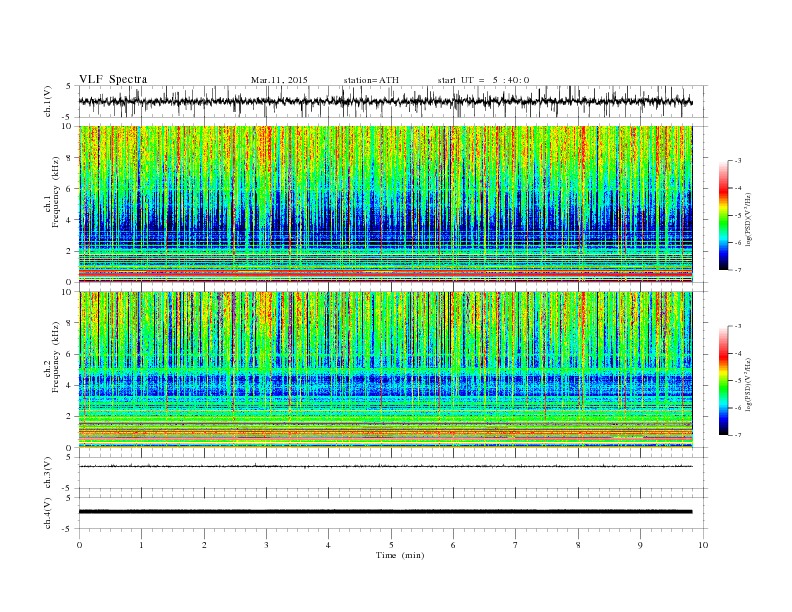Select the date text "Mar.11, 2015"
This screenshot has height=612, width=792.
279,80
